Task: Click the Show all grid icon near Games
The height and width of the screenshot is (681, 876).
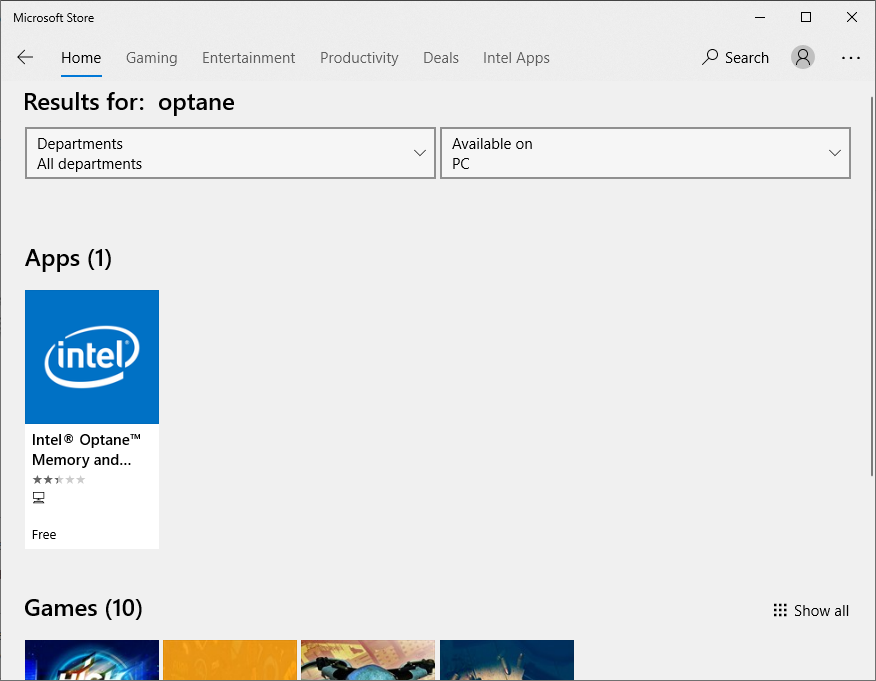Action: pos(779,610)
